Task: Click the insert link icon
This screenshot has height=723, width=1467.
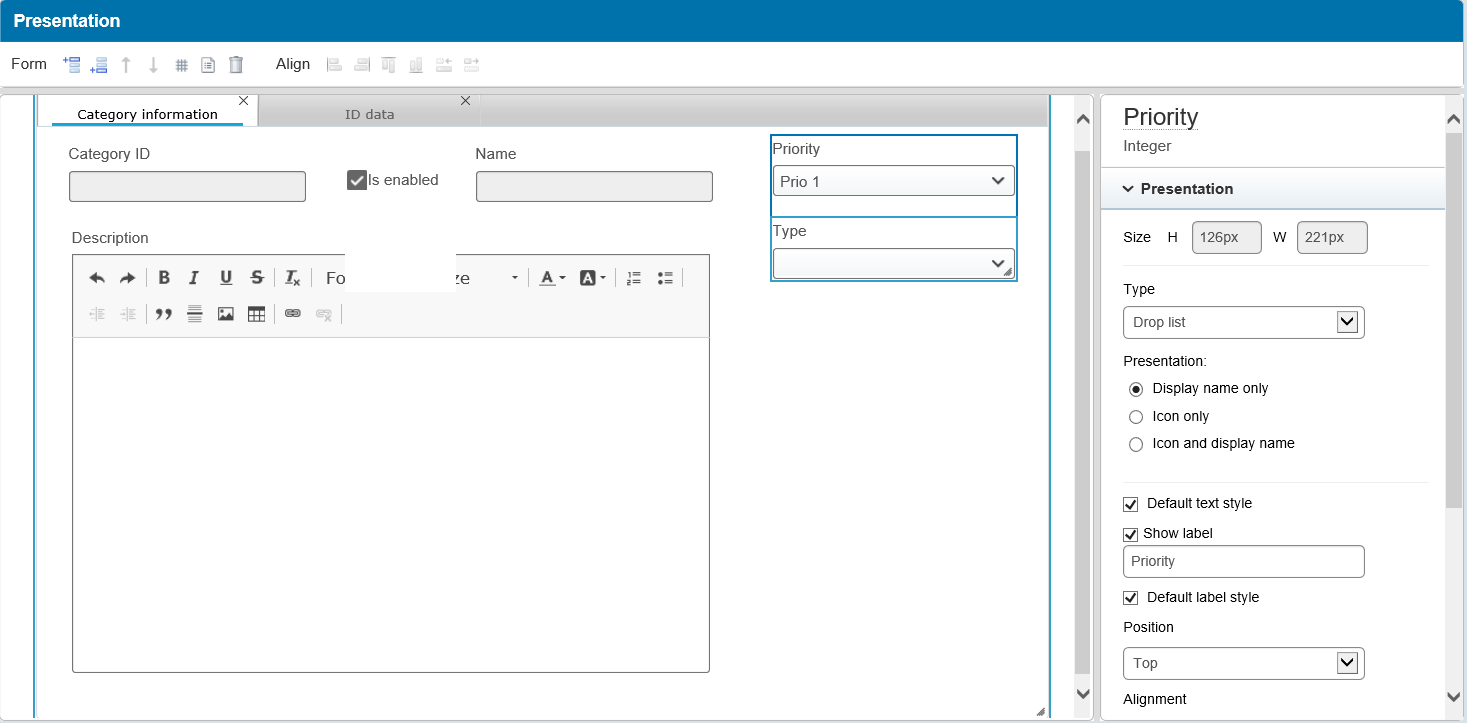Action: point(292,314)
